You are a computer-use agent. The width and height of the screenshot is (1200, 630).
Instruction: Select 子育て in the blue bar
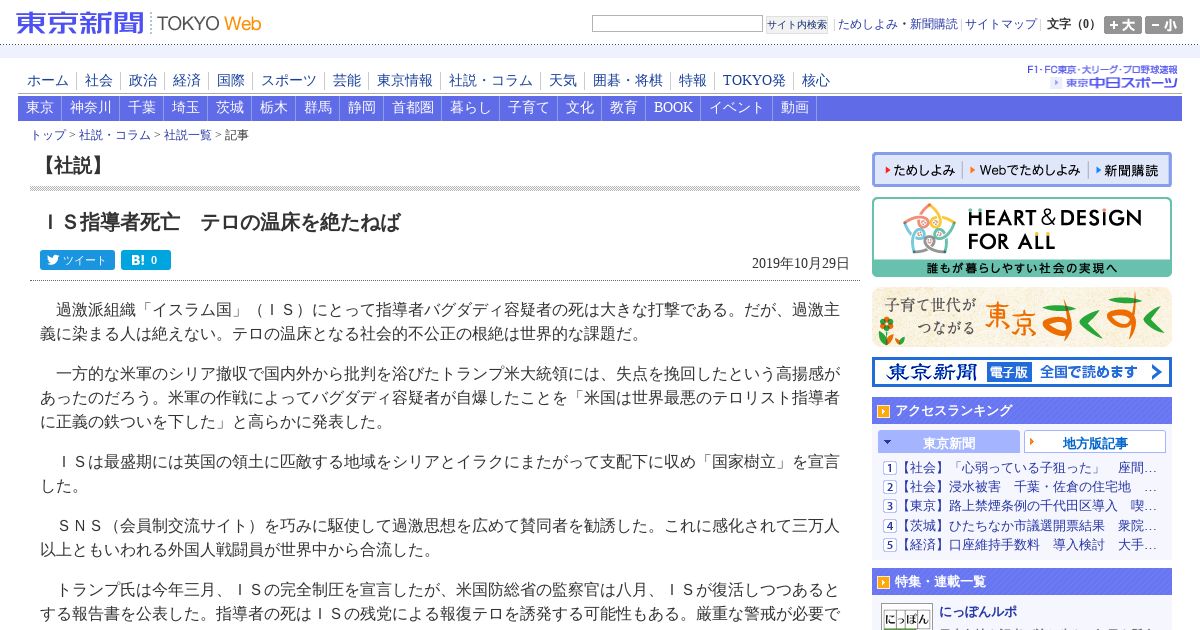click(x=529, y=108)
